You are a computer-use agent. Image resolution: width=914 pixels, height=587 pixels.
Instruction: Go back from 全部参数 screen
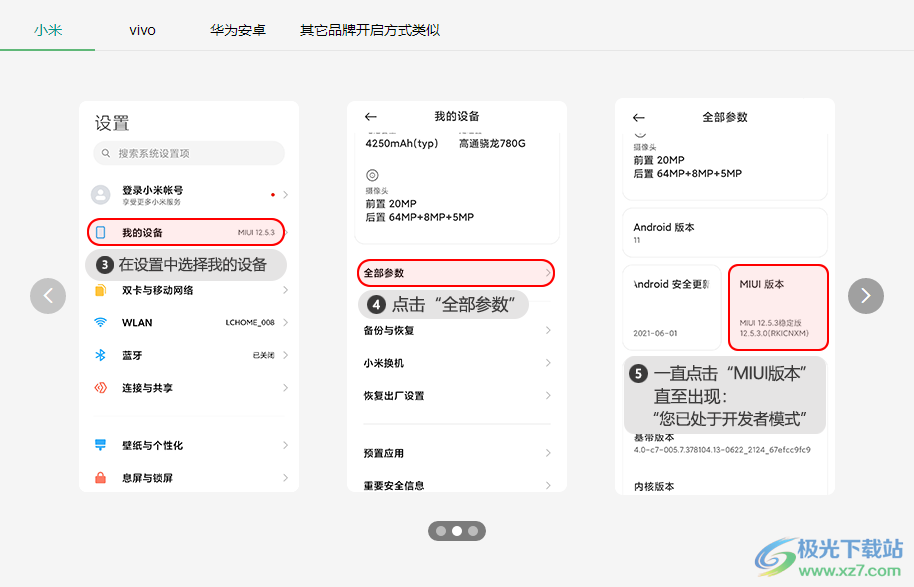pos(639,118)
